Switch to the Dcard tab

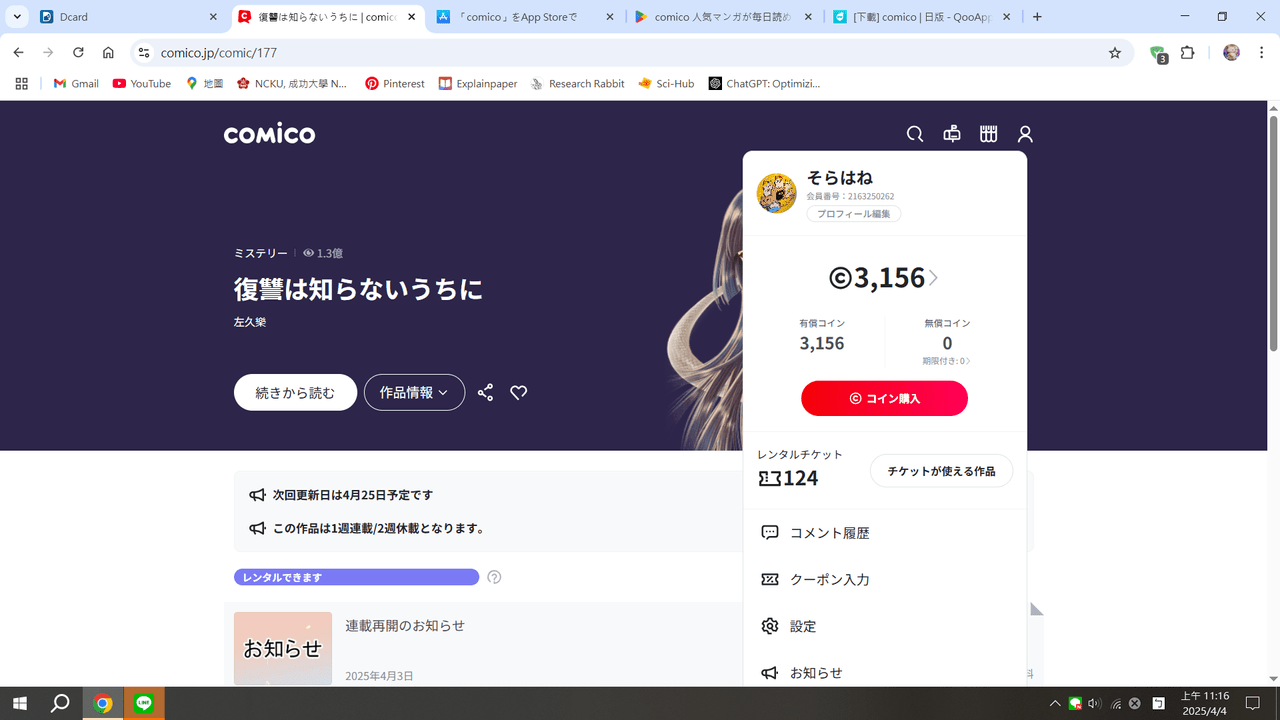(130, 17)
